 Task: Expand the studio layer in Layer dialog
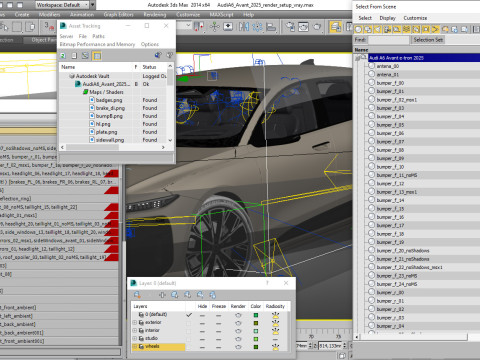(135, 338)
